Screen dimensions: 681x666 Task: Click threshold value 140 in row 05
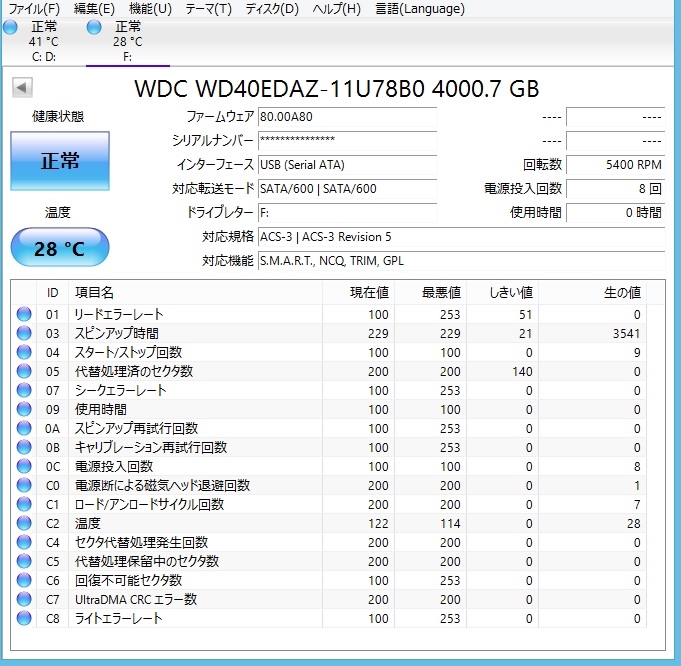(522, 371)
